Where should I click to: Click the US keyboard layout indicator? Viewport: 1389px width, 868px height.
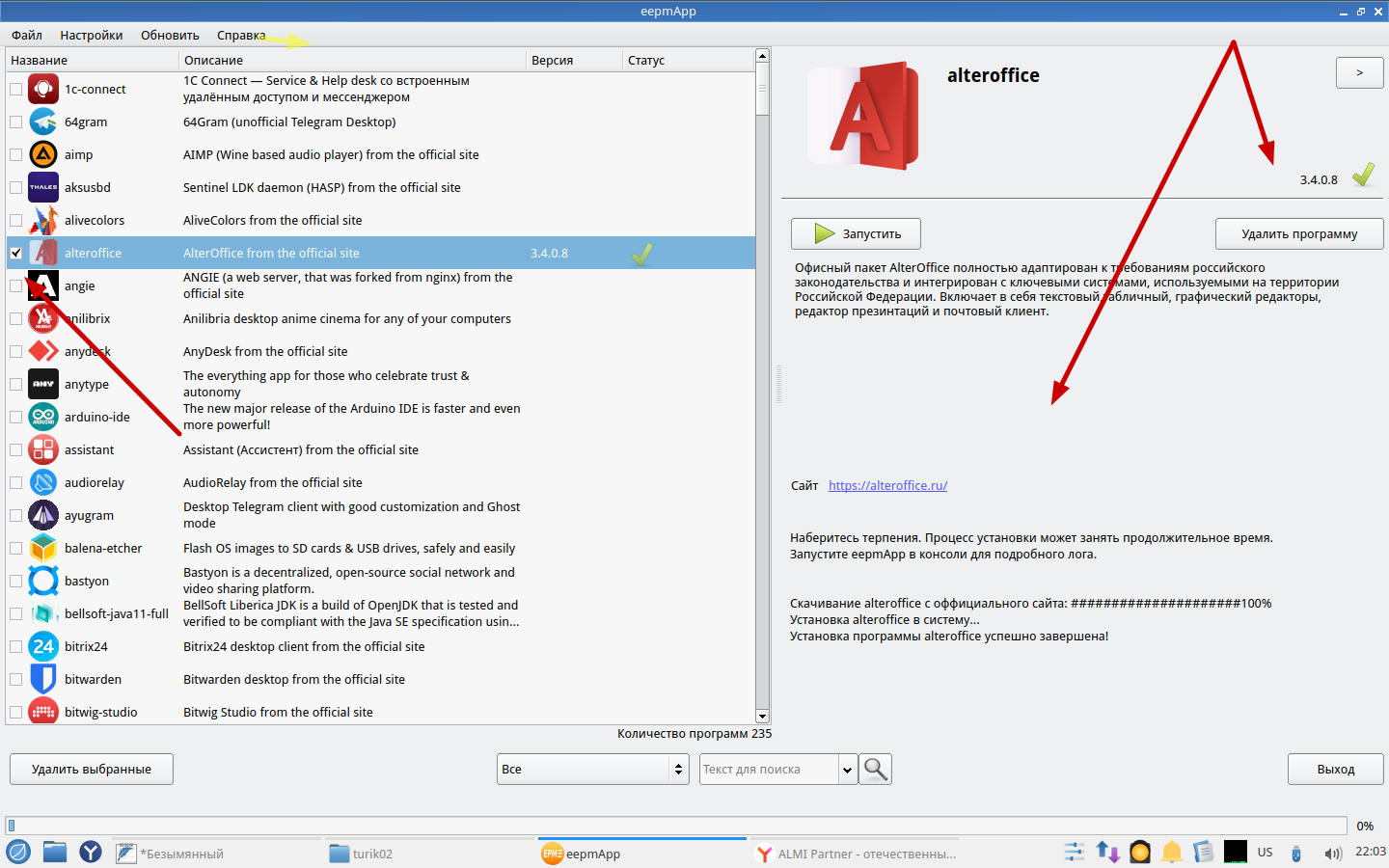[1265, 853]
